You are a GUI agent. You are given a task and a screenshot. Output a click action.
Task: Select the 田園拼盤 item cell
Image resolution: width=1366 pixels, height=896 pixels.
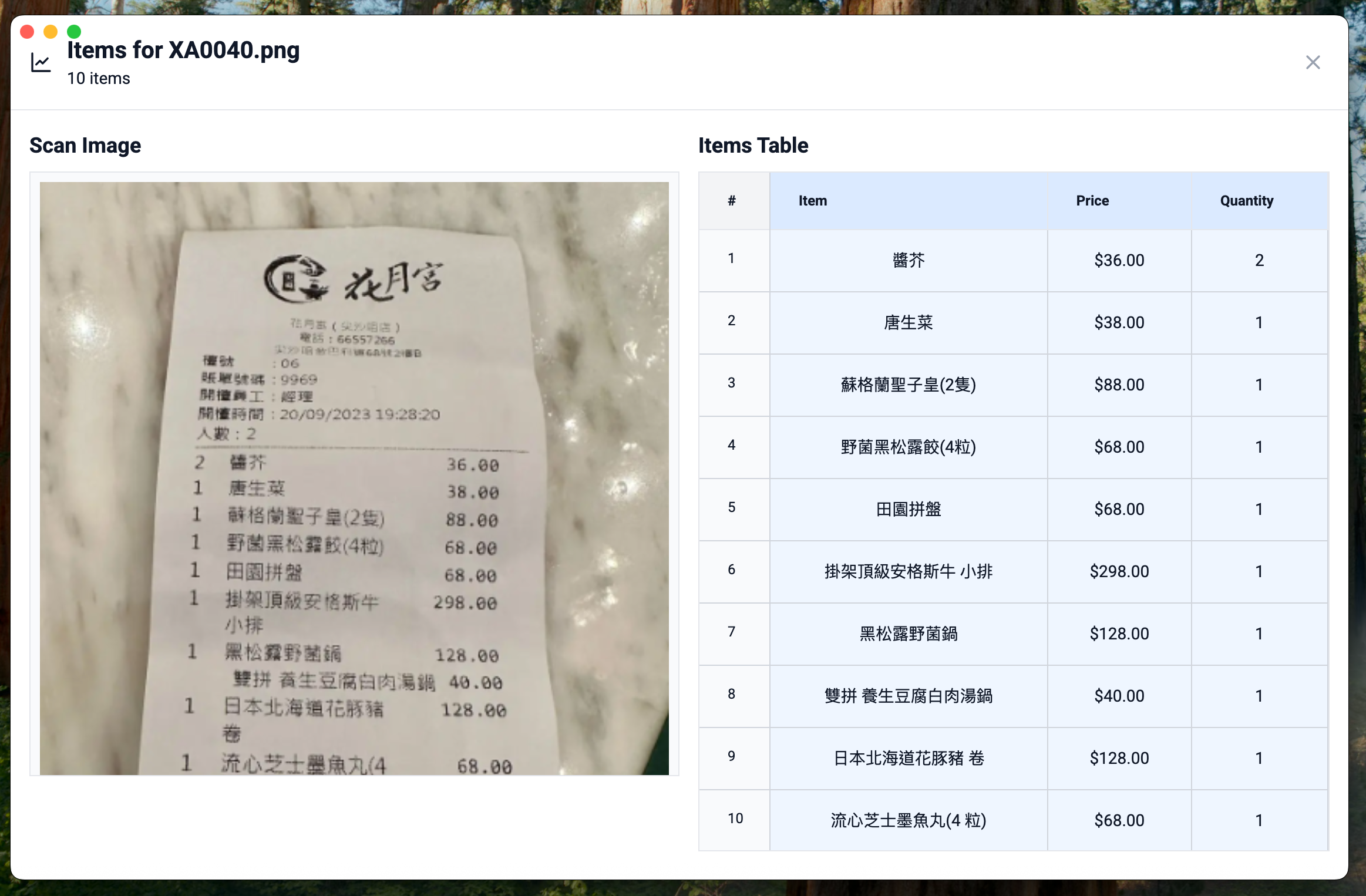click(908, 509)
